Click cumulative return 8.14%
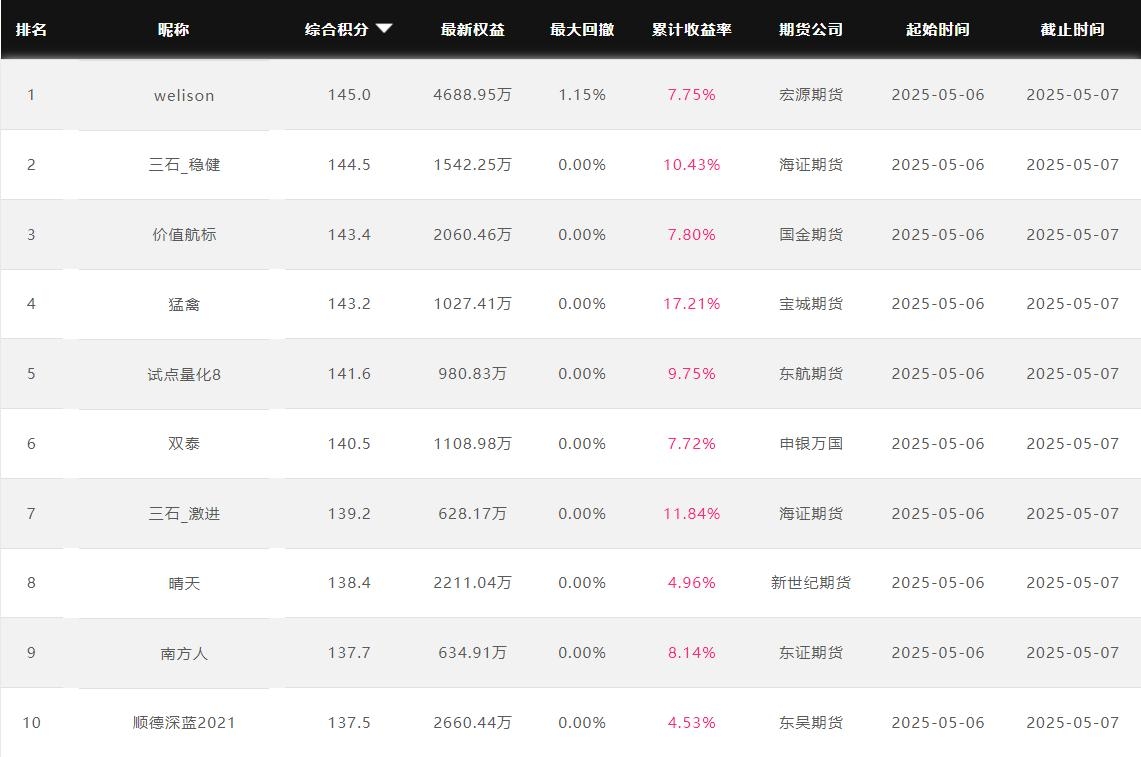The width and height of the screenshot is (1141, 757). pyautogui.click(x=691, y=652)
